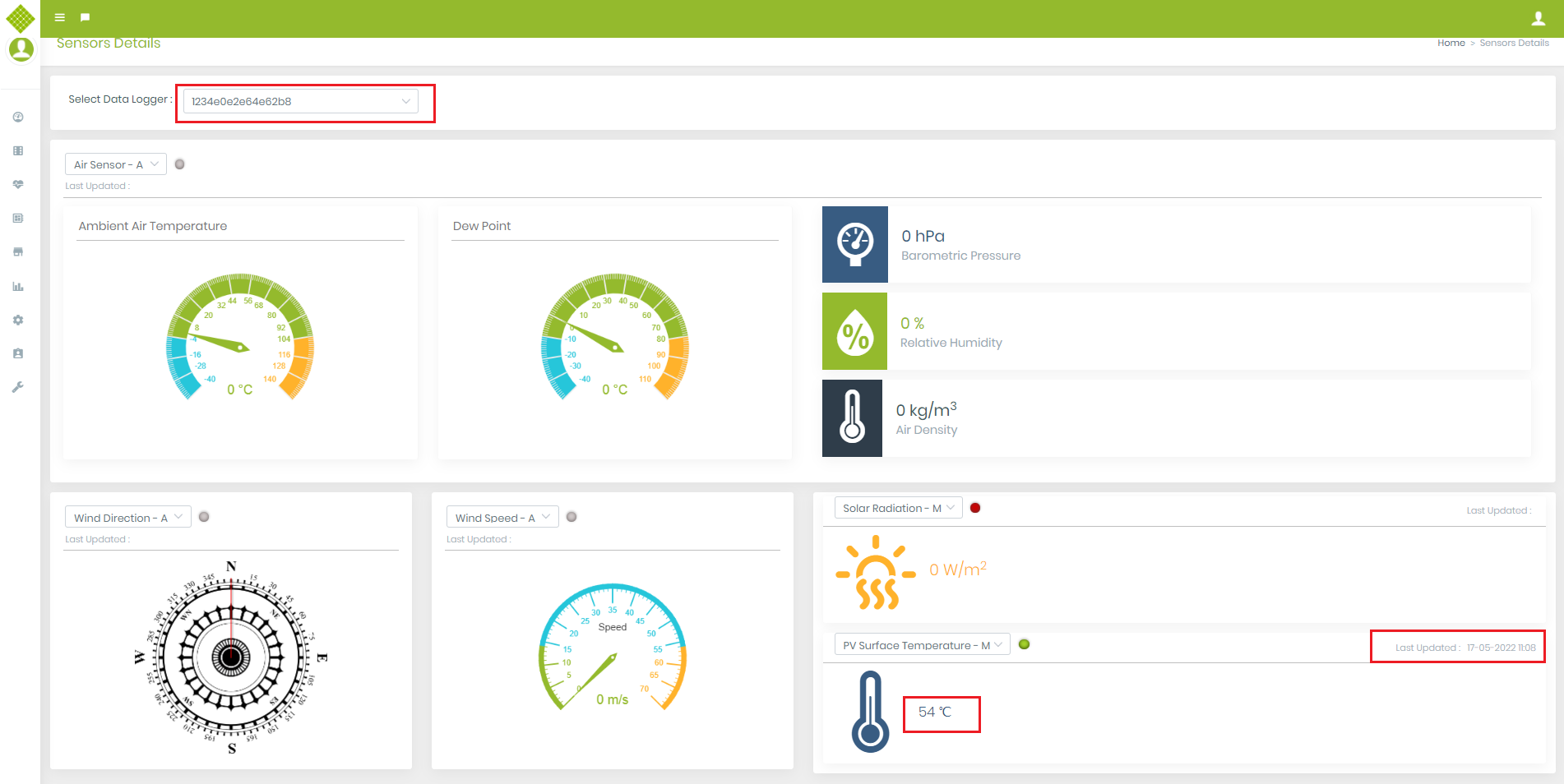Image resolution: width=1564 pixels, height=784 pixels.
Task: Click the PV surface temperature thermometer icon
Action: (x=872, y=712)
